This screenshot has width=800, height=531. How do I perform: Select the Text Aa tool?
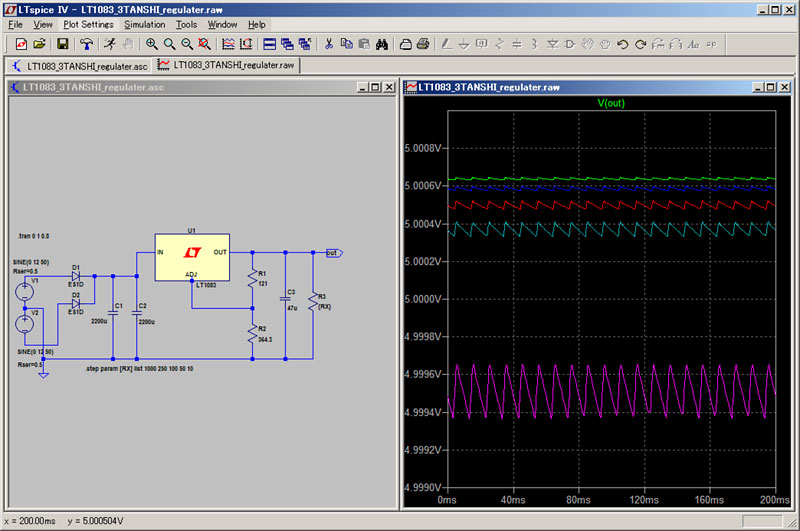tap(693, 44)
